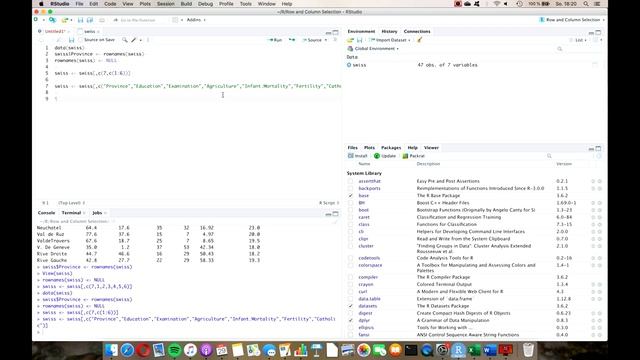
Task: Check the backports package checkbox
Action: coord(350,189)
